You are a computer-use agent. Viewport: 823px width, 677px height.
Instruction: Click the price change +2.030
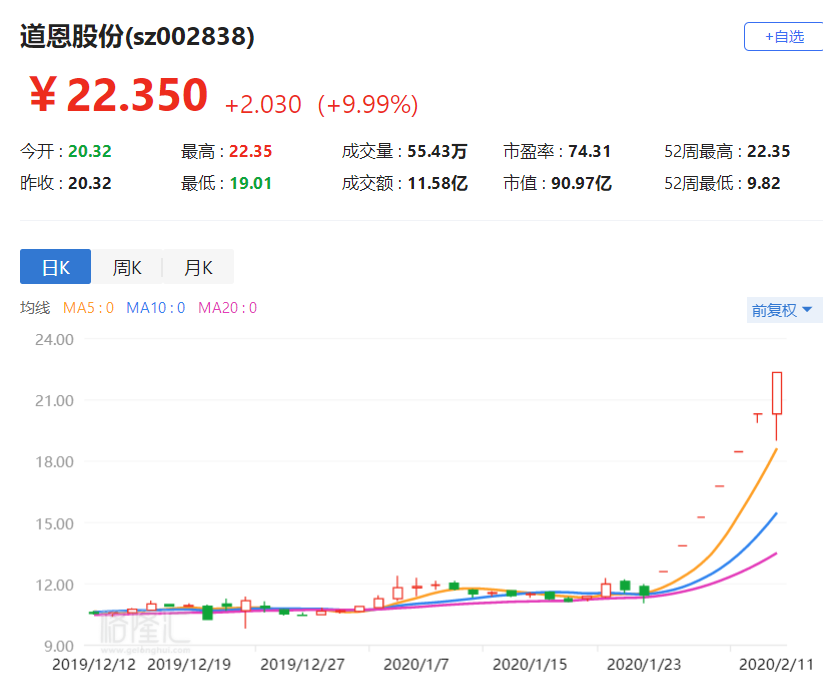coord(263,104)
